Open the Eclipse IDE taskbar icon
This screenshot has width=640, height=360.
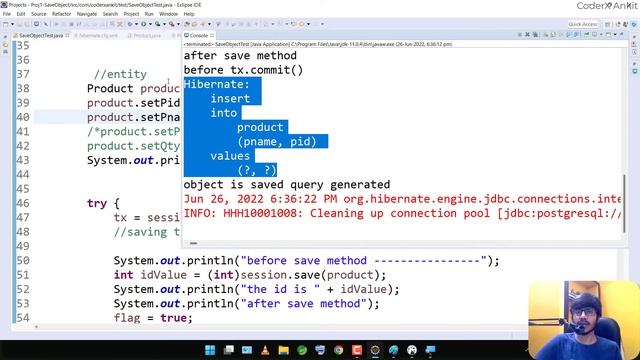[375, 350]
